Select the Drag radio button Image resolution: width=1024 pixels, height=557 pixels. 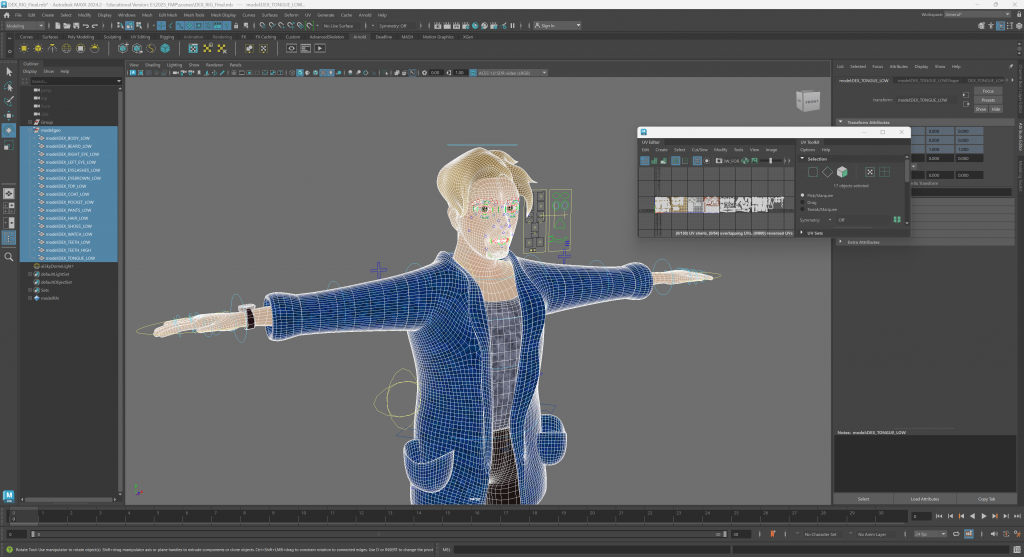click(803, 202)
